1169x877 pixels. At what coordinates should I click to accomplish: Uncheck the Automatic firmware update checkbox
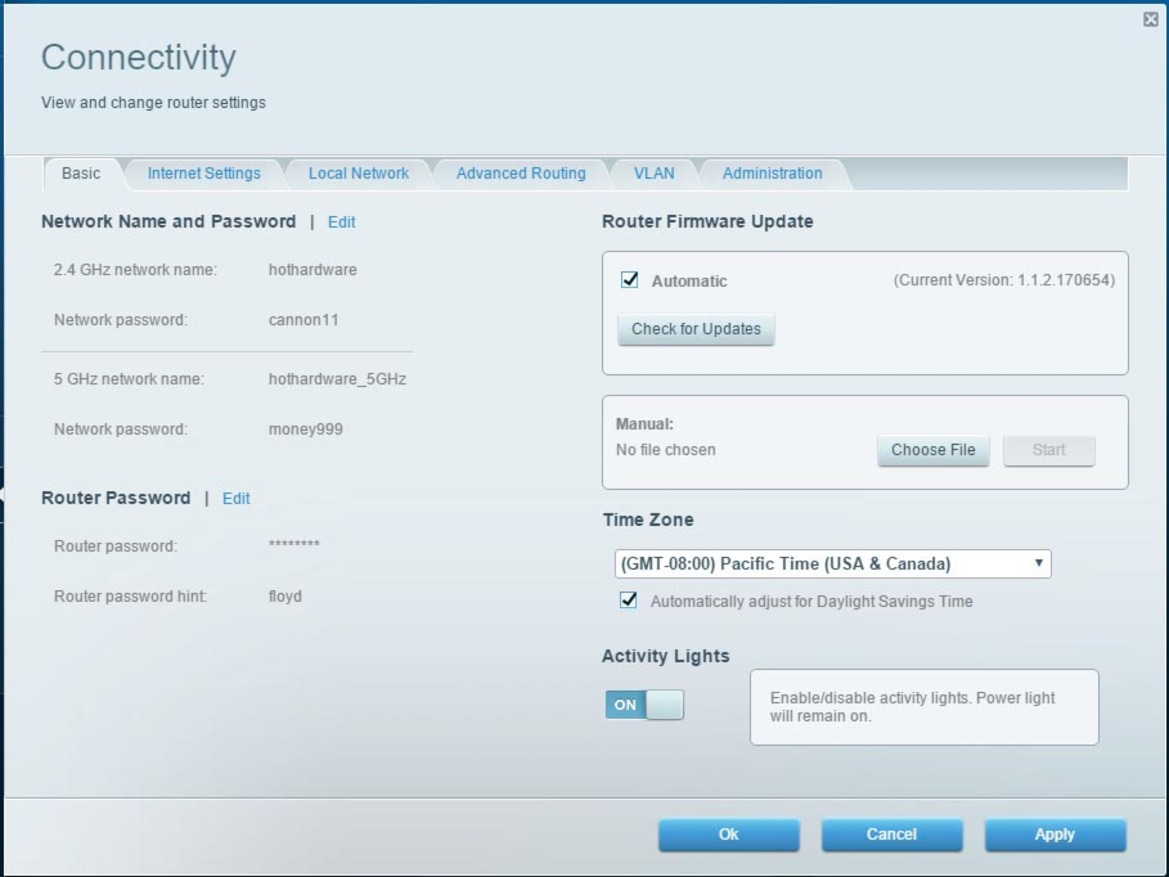coord(629,280)
